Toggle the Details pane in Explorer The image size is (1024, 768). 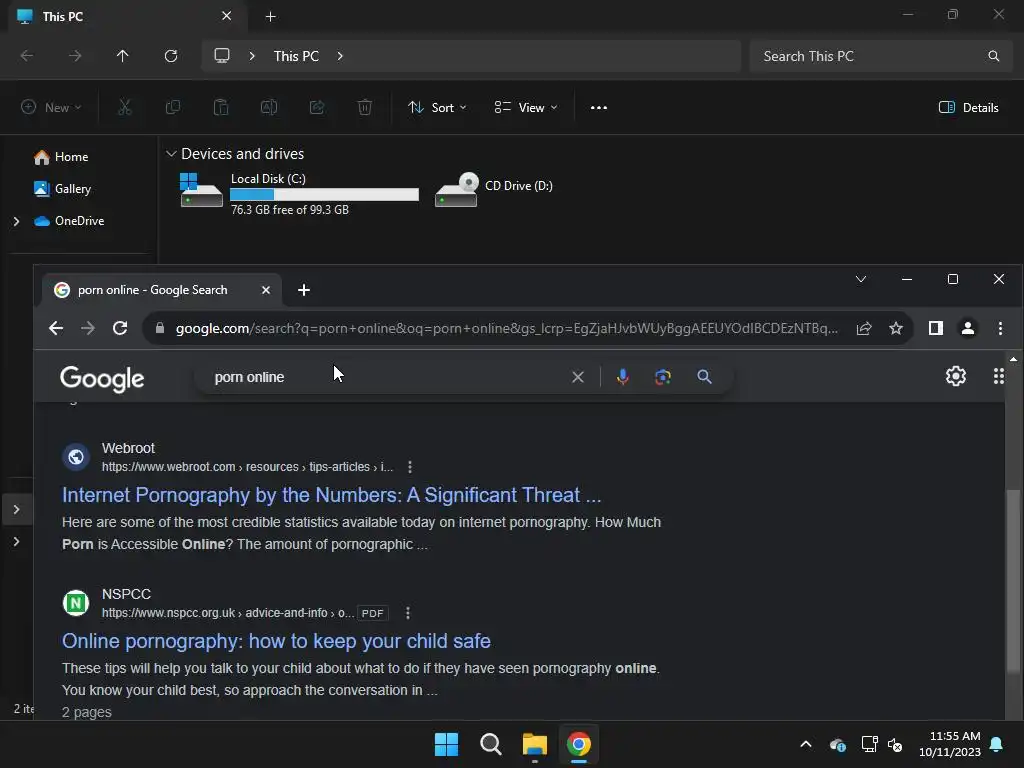pyautogui.click(x=968, y=108)
